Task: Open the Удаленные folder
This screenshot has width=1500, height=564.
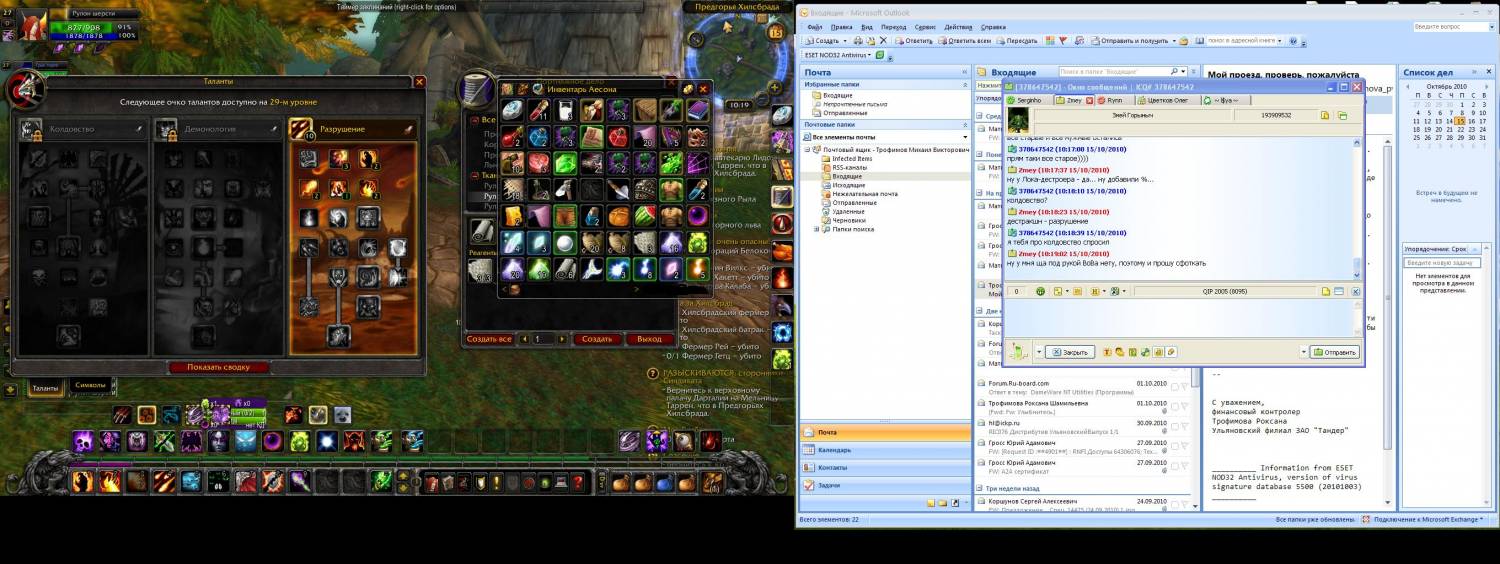Action: (x=848, y=212)
